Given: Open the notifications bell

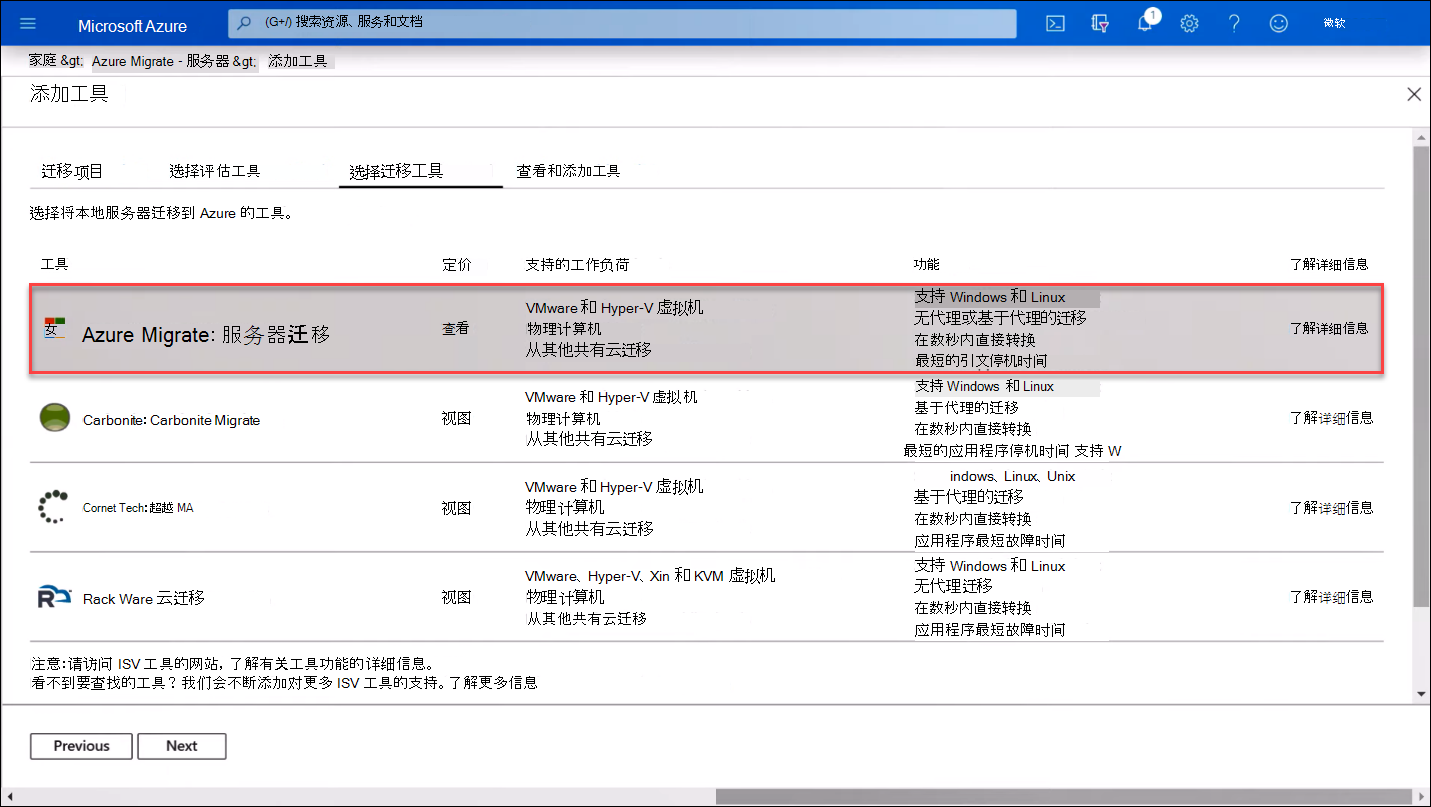Looking at the screenshot, I should pyautogui.click(x=1146, y=24).
